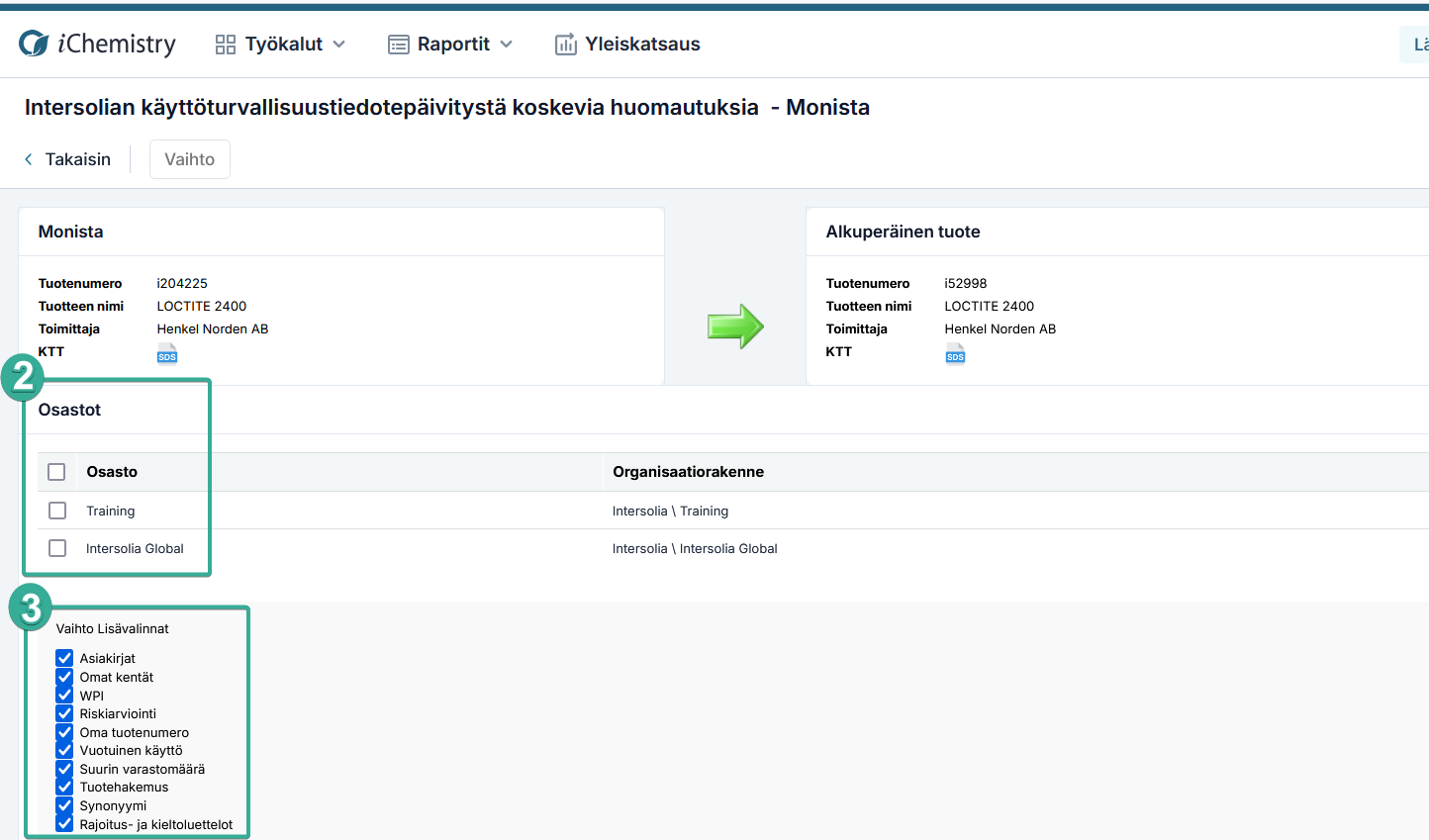
Task: Expand the Raportit dropdown chevron
Action: tap(507, 45)
